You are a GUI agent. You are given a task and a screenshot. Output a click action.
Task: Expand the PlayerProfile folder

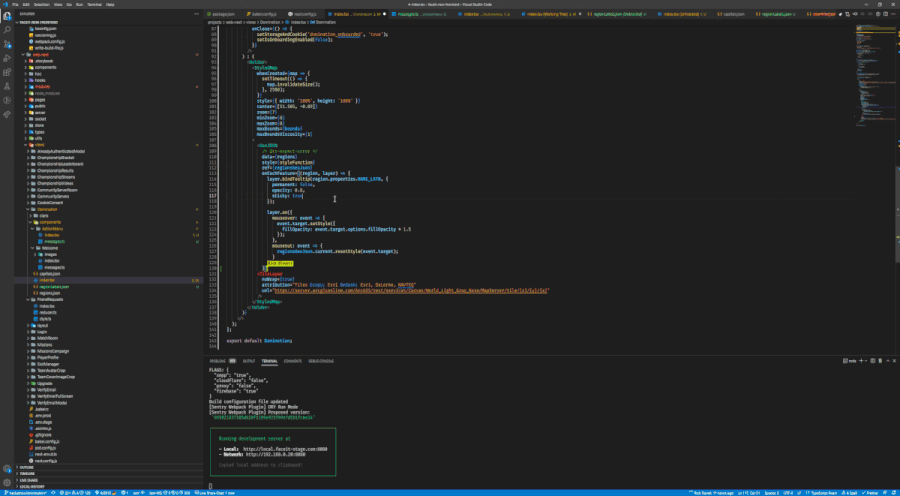pyautogui.click(x=48, y=357)
